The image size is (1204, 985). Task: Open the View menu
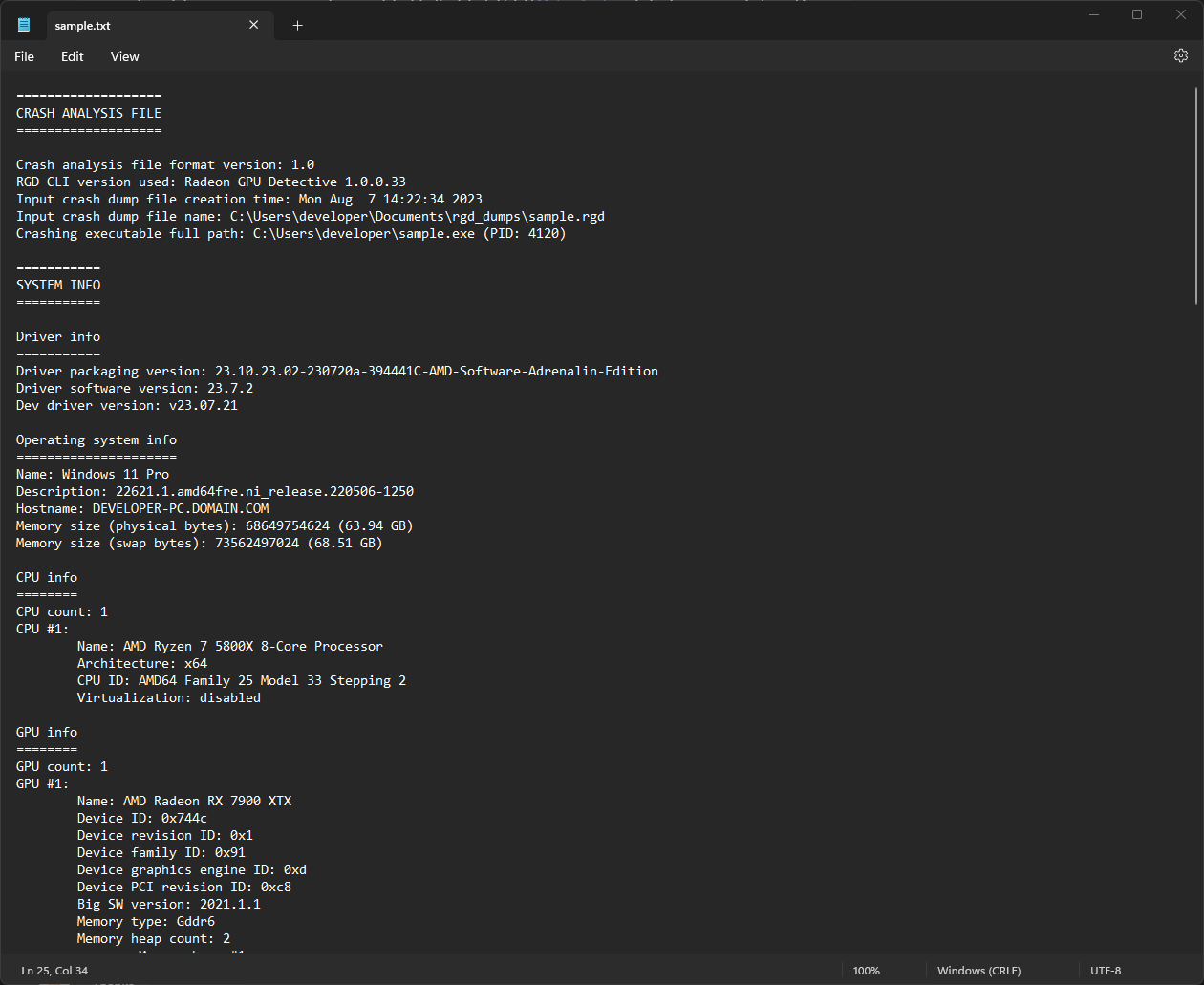tap(124, 56)
